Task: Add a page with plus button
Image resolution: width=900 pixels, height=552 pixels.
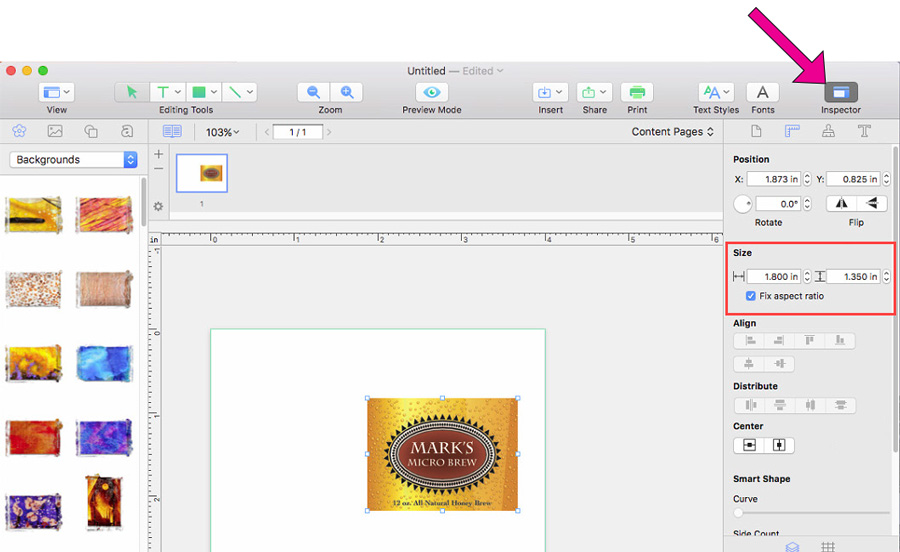Action: click(x=158, y=154)
